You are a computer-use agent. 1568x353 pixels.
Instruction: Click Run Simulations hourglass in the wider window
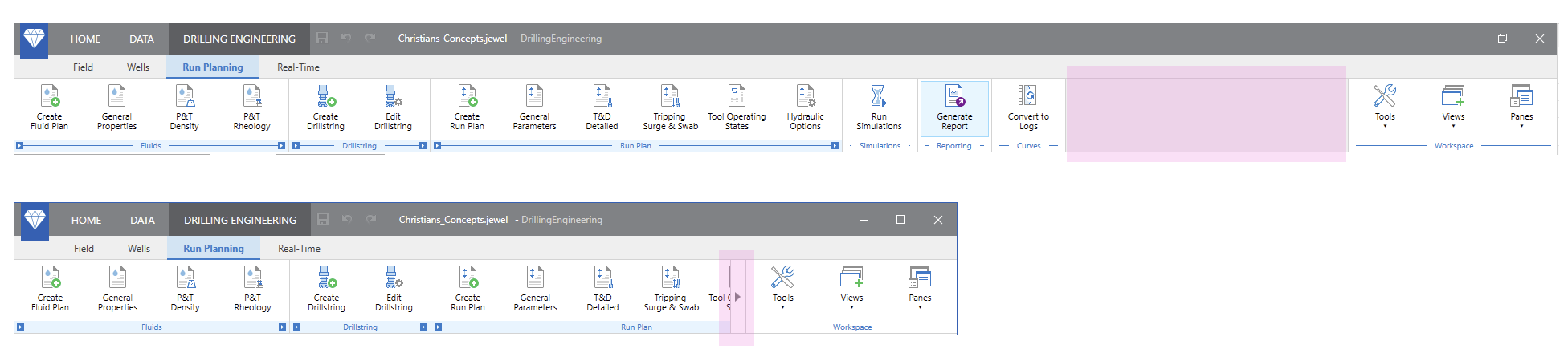click(x=879, y=96)
